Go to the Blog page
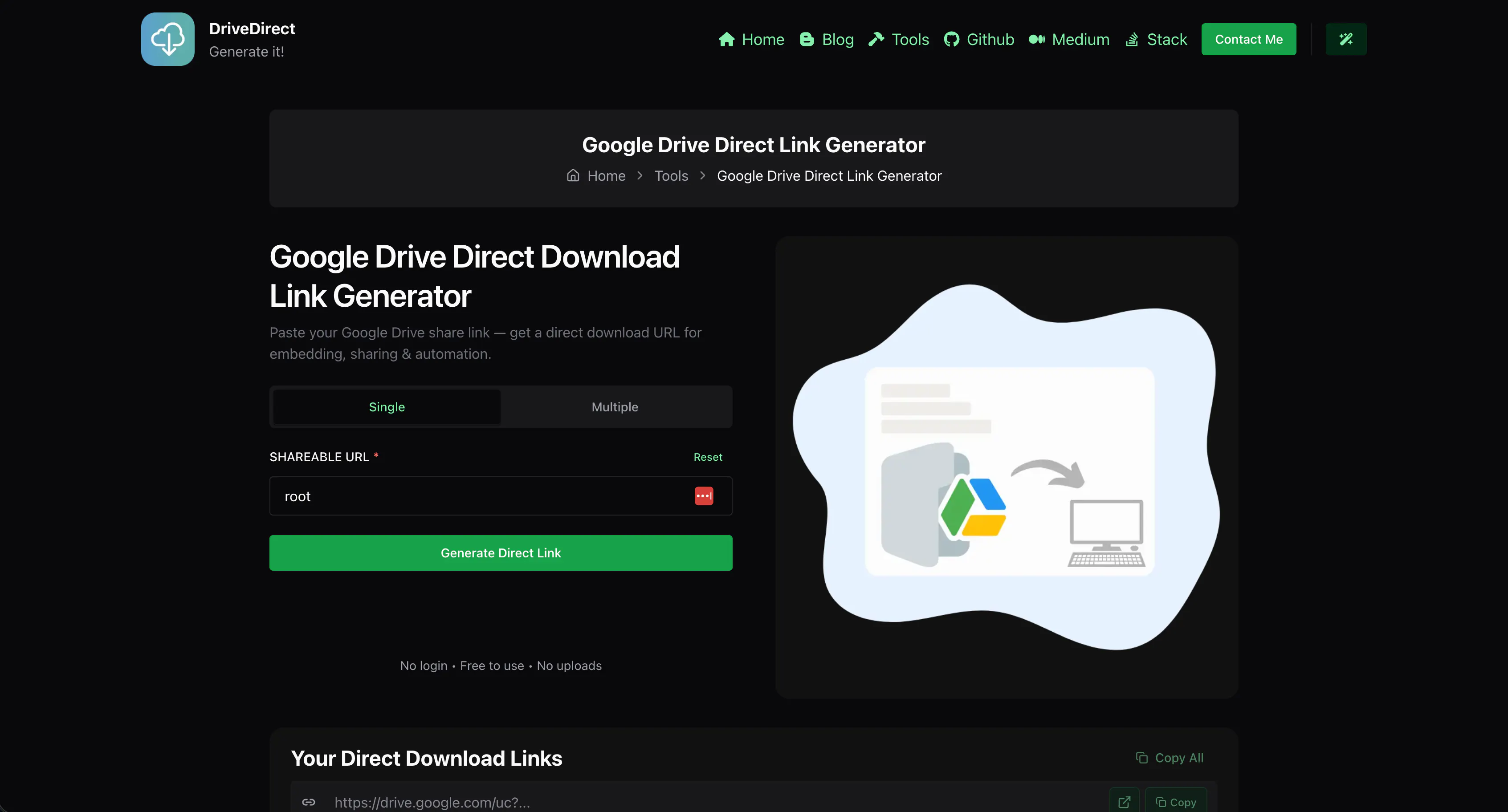The height and width of the screenshot is (812, 1508). point(827,39)
